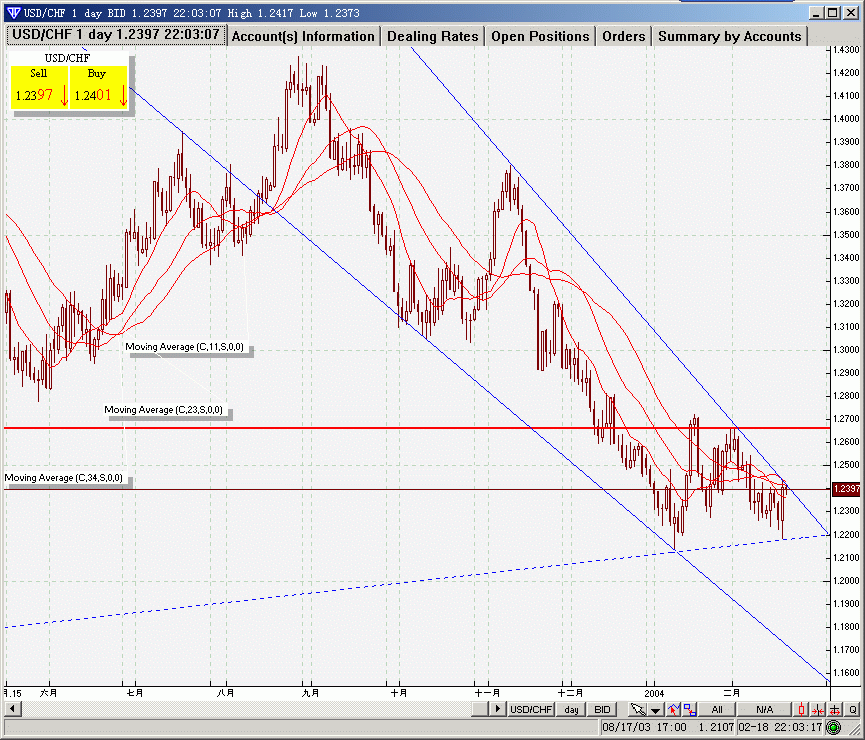The height and width of the screenshot is (740, 865).
Task: Click the Q button in chart toolbar
Action: [x=853, y=709]
